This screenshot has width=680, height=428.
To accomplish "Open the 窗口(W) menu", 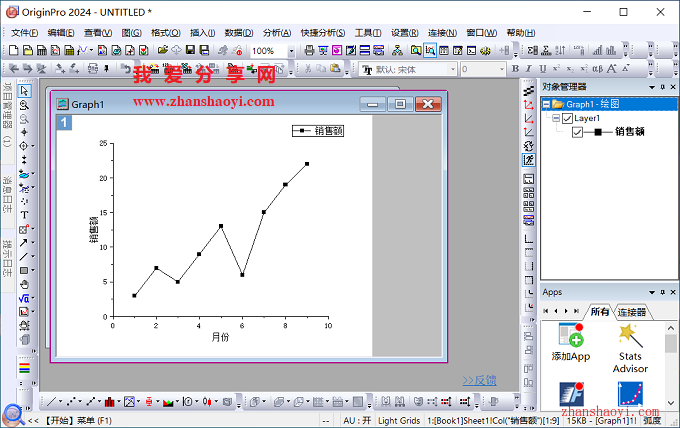I will 481,33.
